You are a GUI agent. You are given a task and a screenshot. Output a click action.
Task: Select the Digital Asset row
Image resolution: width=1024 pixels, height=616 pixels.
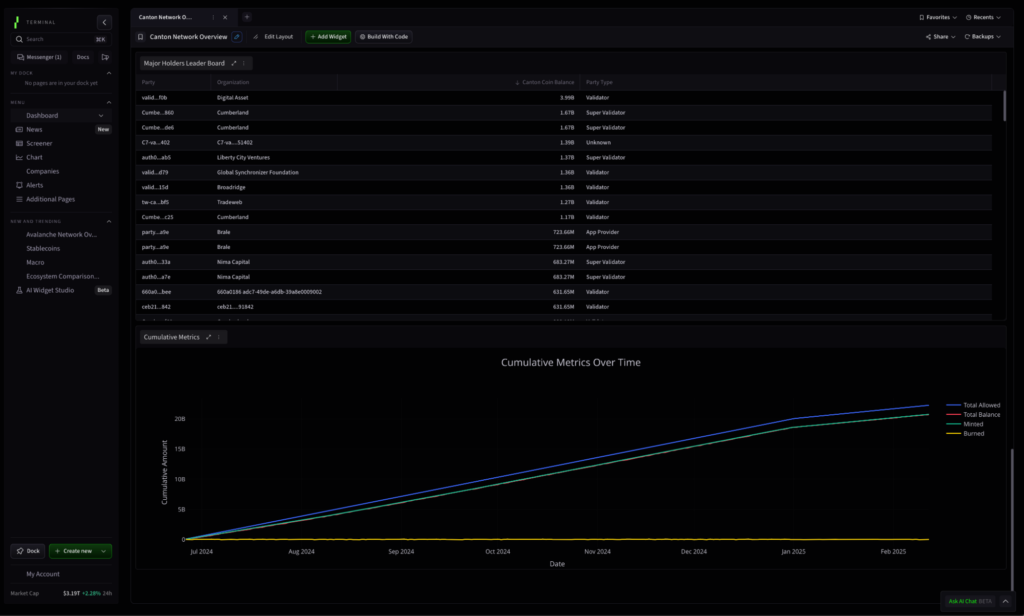564,98
